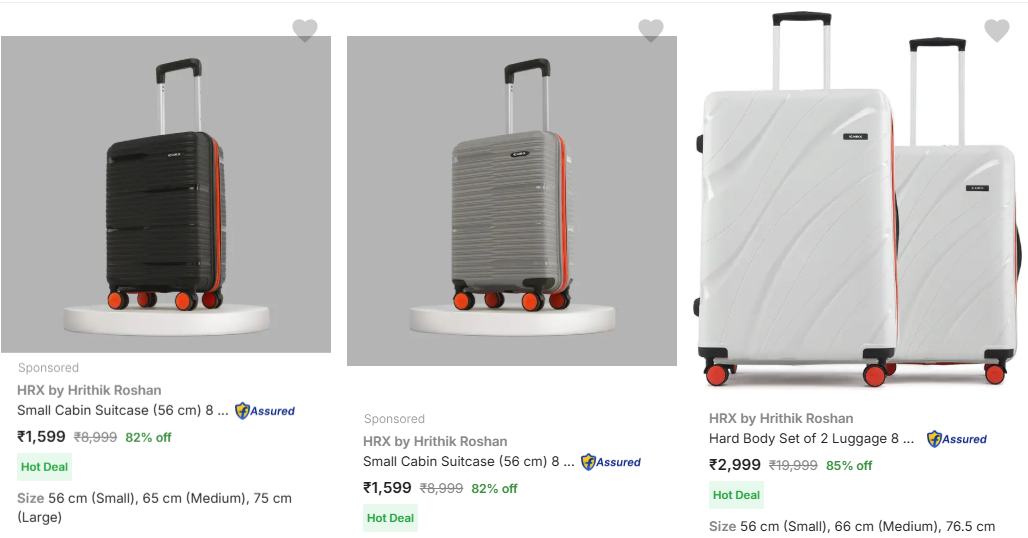This screenshot has width=1028, height=538.
Task: Click the Hot Deal tag under the grey suitcase
Action: (390, 518)
